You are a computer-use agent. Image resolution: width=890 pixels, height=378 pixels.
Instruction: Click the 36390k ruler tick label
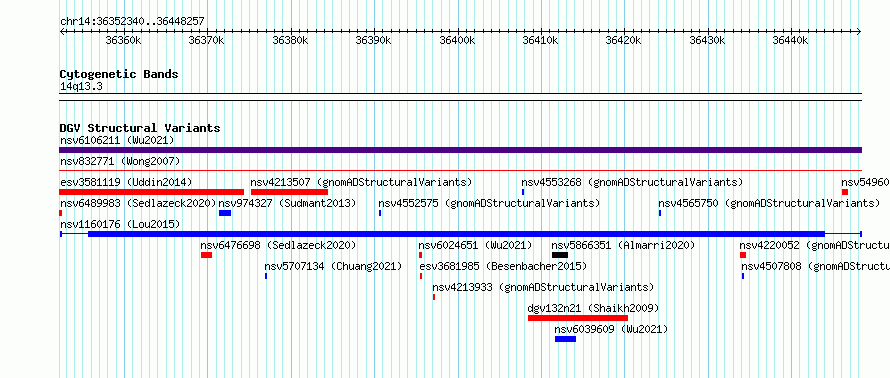coord(374,41)
